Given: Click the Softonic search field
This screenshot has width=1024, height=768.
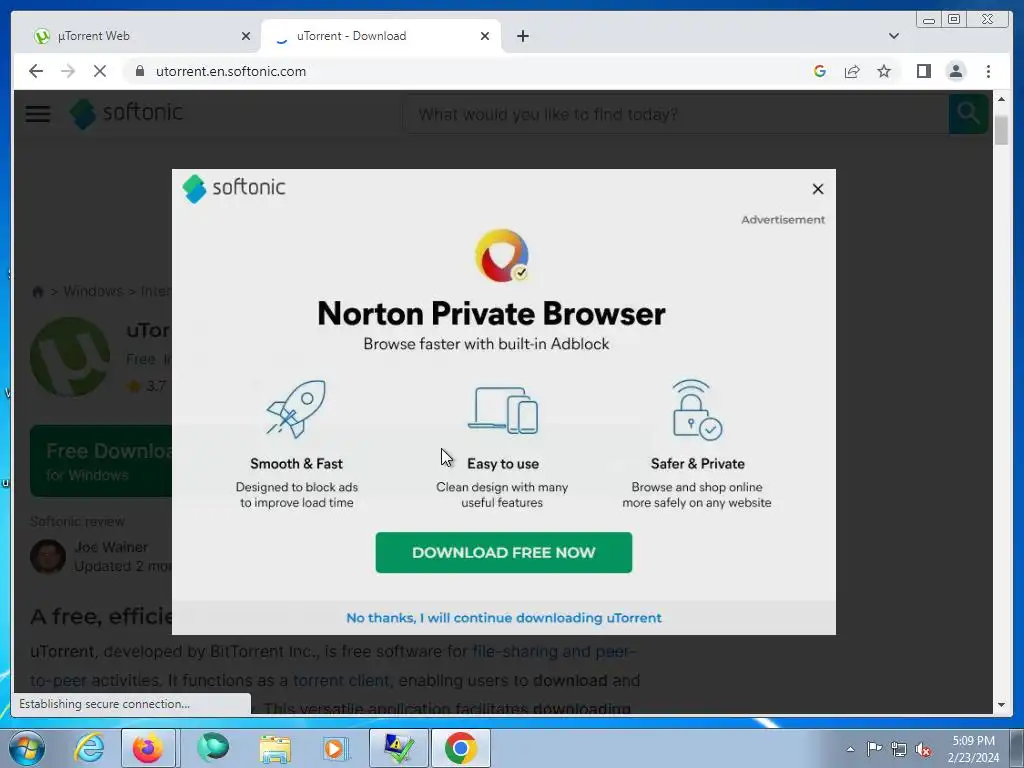Looking at the screenshot, I should [676, 114].
